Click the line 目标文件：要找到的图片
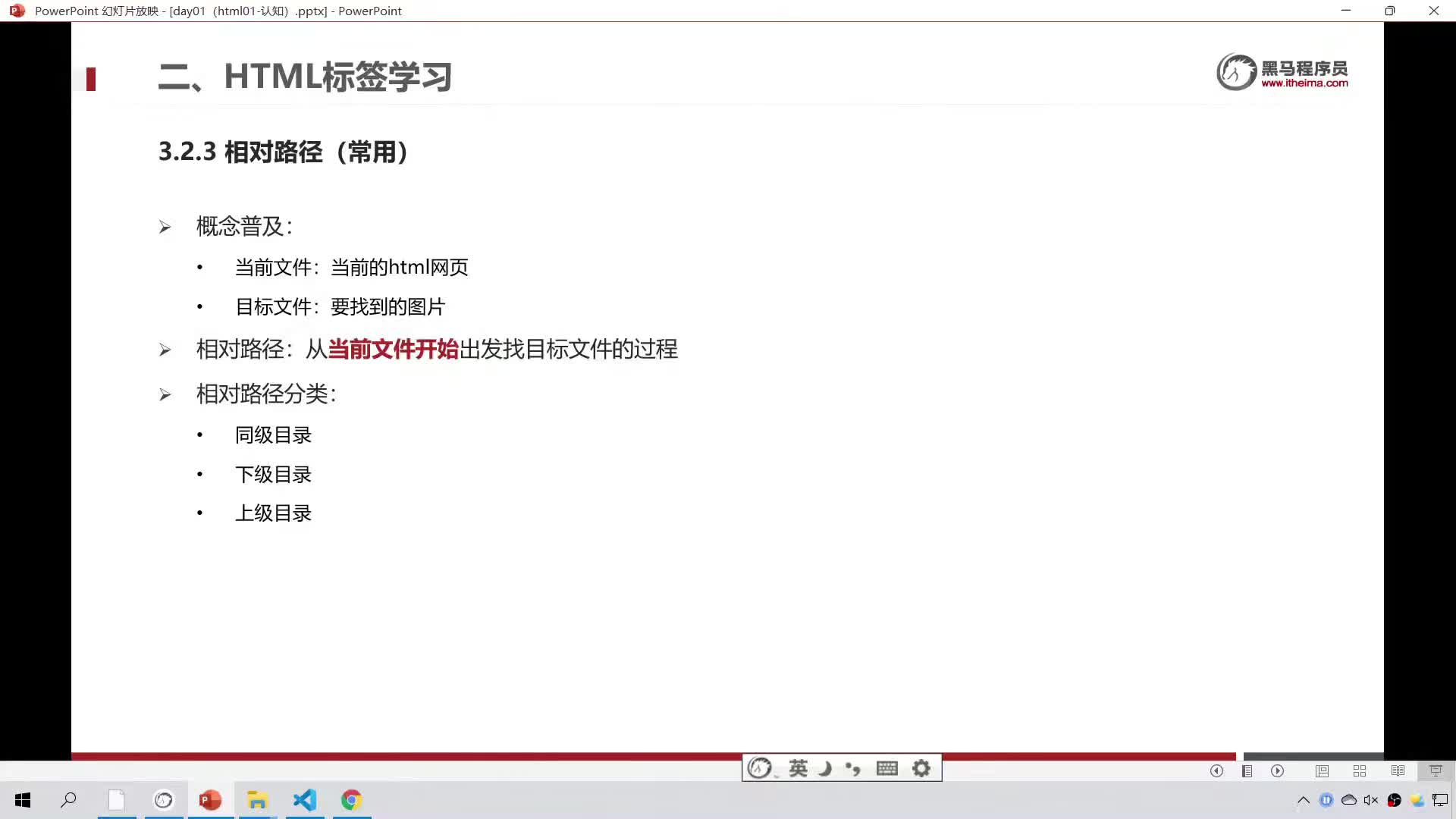This screenshot has width=1456, height=819. pos(340,306)
